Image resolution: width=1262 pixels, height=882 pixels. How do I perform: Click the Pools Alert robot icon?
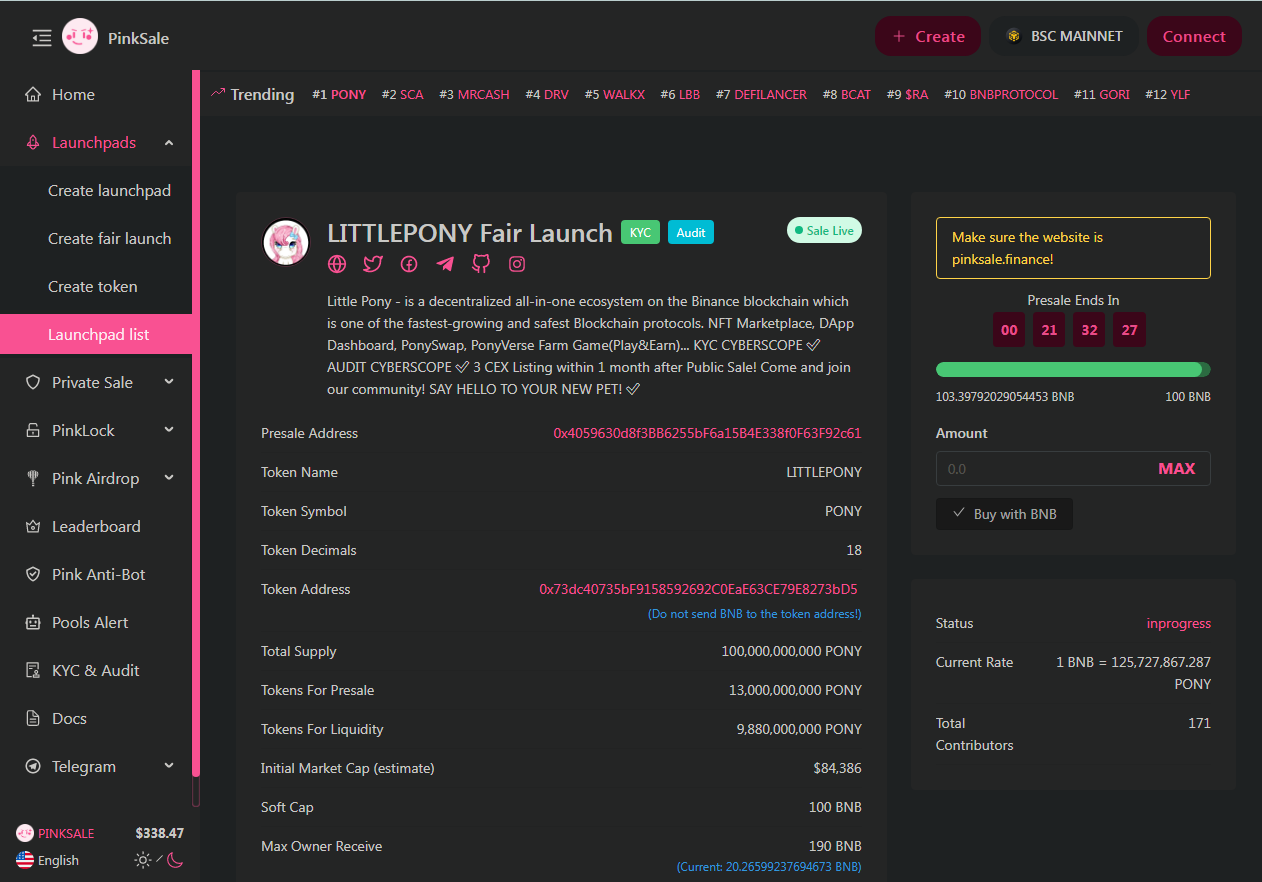pyautogui.click(x=33, y=623)
